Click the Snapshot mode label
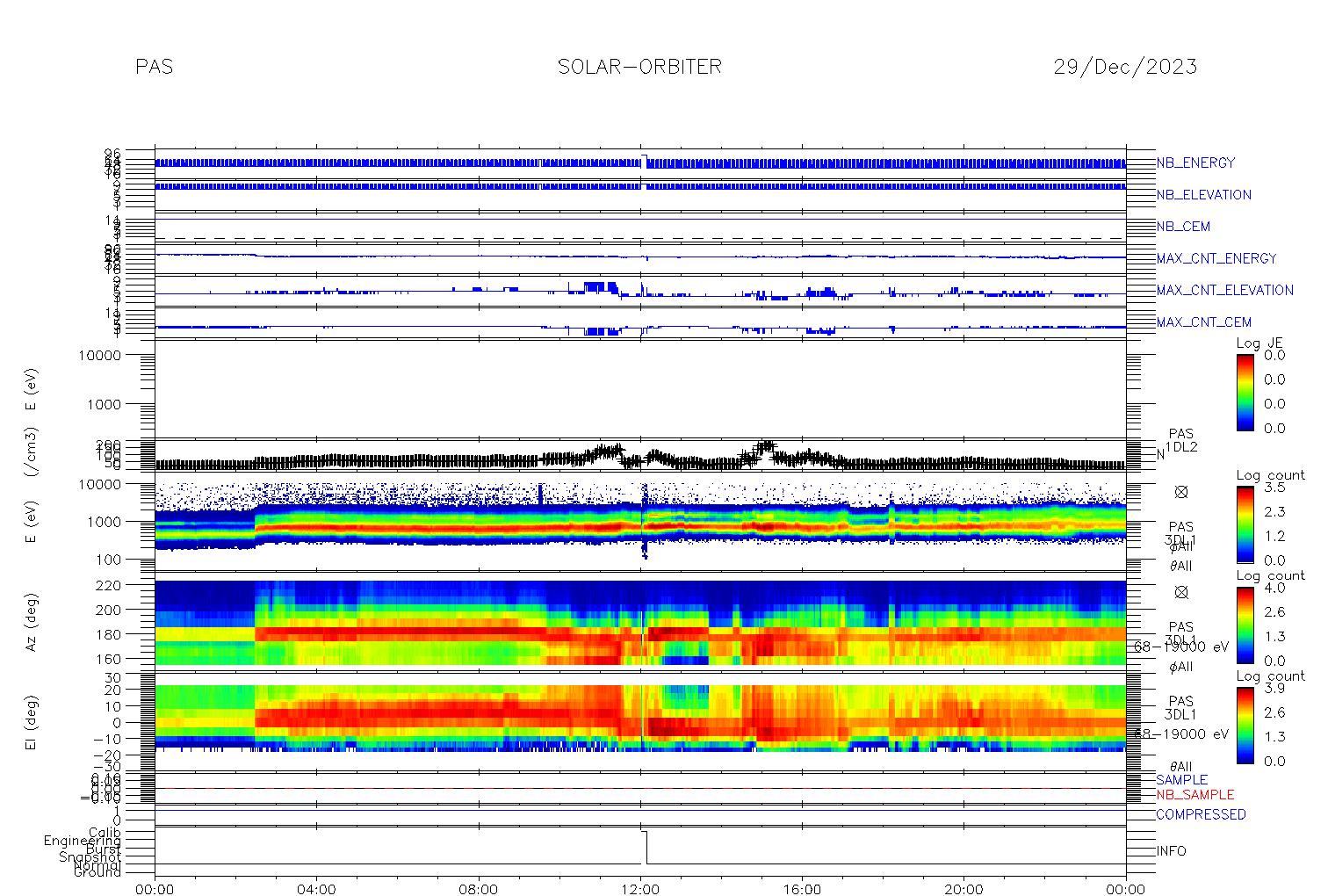This screenshot has width=1328, height=896. [x=90, y=856]
